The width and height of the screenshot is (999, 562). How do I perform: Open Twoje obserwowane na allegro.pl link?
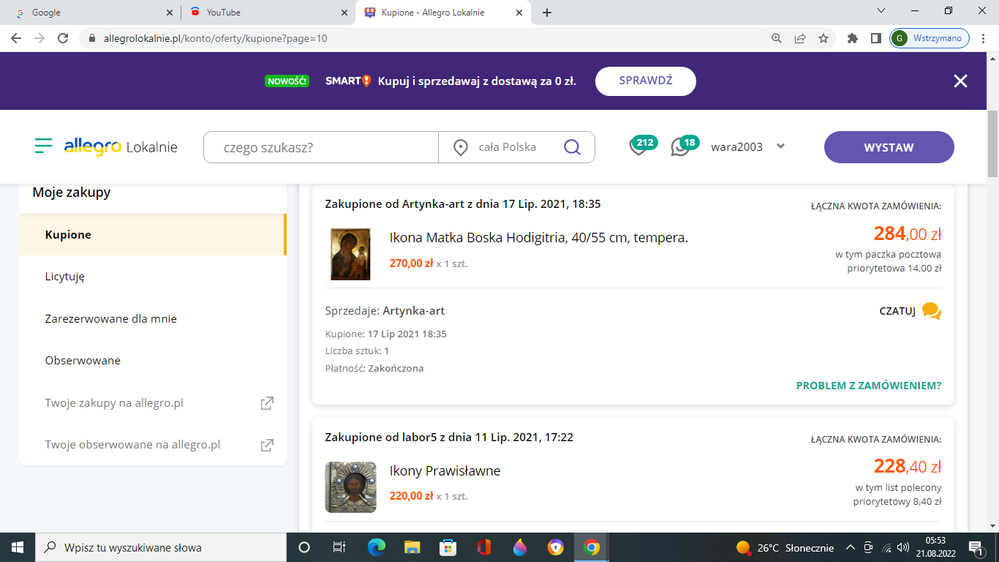pyautogui.click(x=133, y=445)
